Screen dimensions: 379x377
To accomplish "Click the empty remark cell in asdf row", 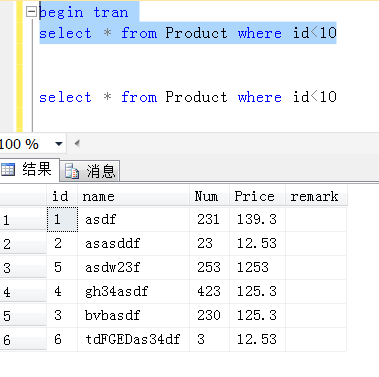I will point(316,219).
